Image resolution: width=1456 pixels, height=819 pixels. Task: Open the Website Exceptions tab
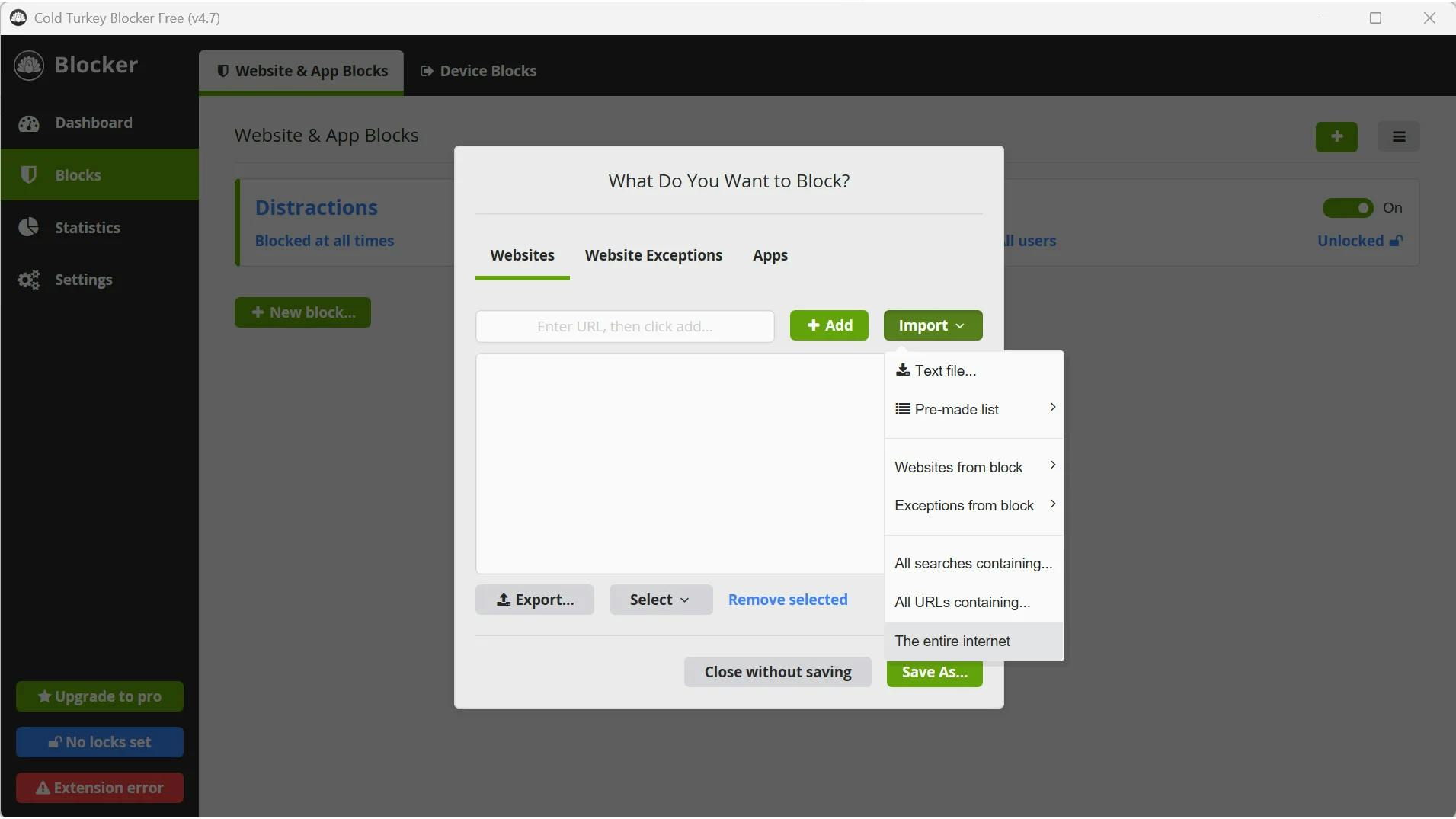[x=654, y=255]
